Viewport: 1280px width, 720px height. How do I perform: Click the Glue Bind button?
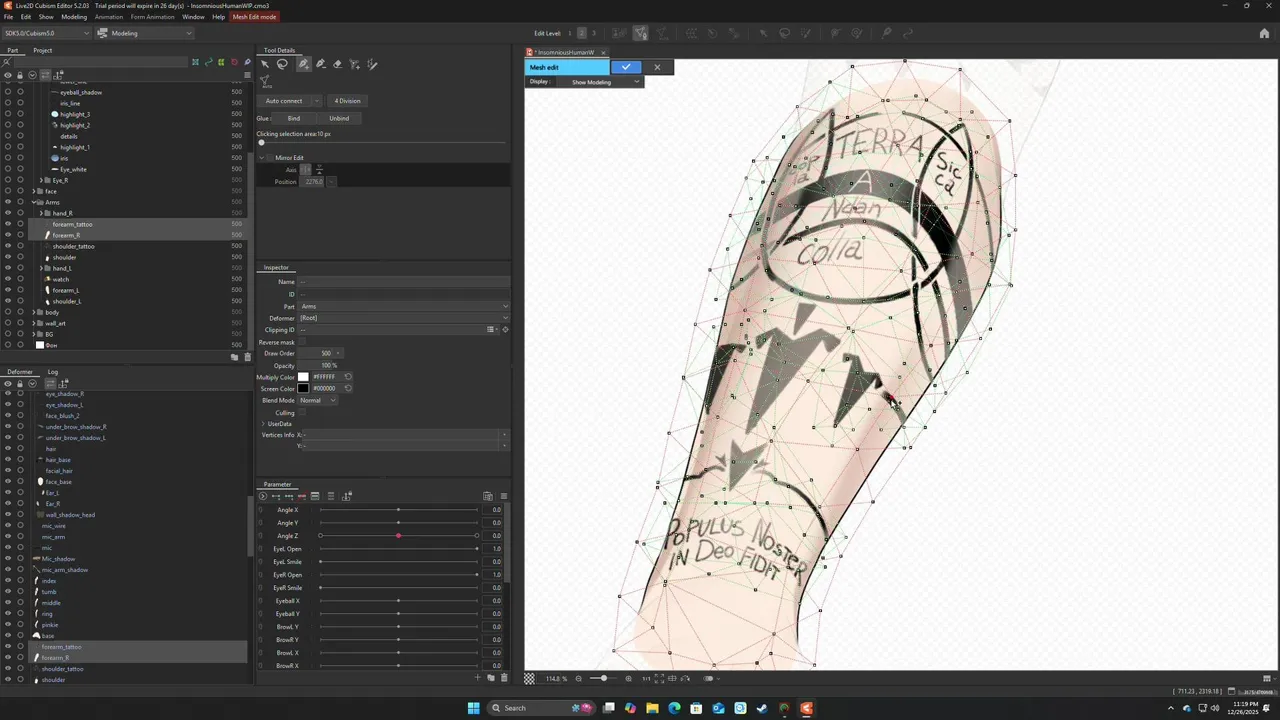pos(294,118)
